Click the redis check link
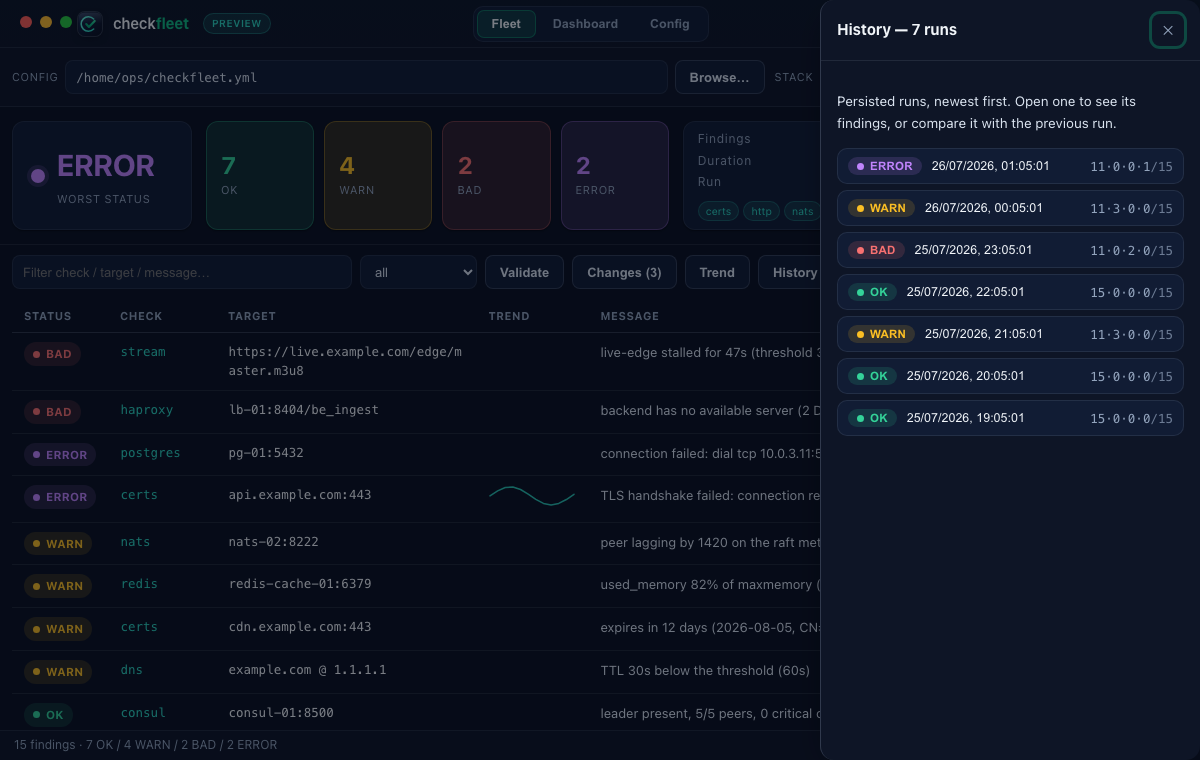1200x760 pixels. (x=139, y=584)
